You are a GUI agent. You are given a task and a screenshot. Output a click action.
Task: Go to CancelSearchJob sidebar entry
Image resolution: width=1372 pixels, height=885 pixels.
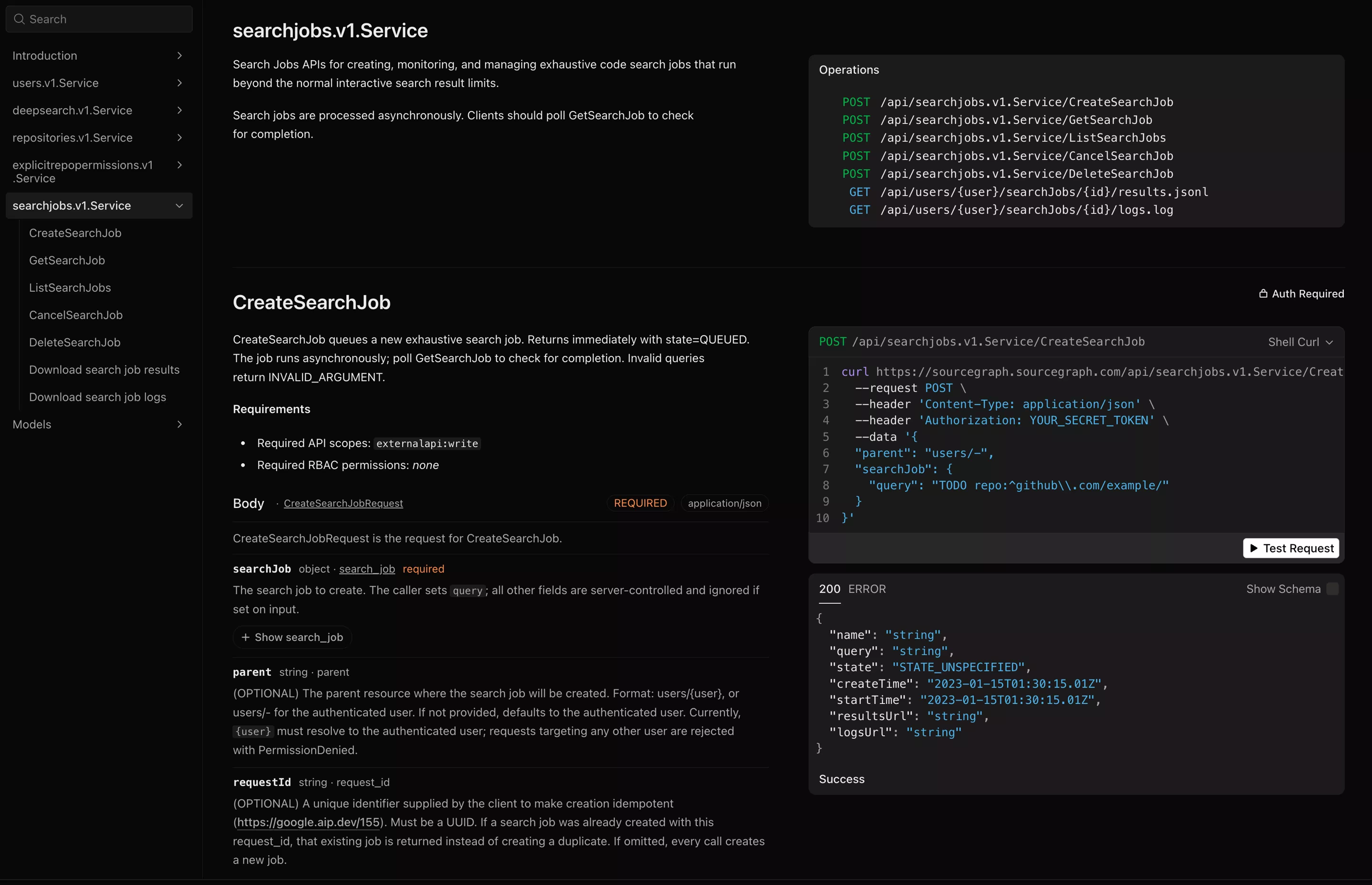[76, 315]
